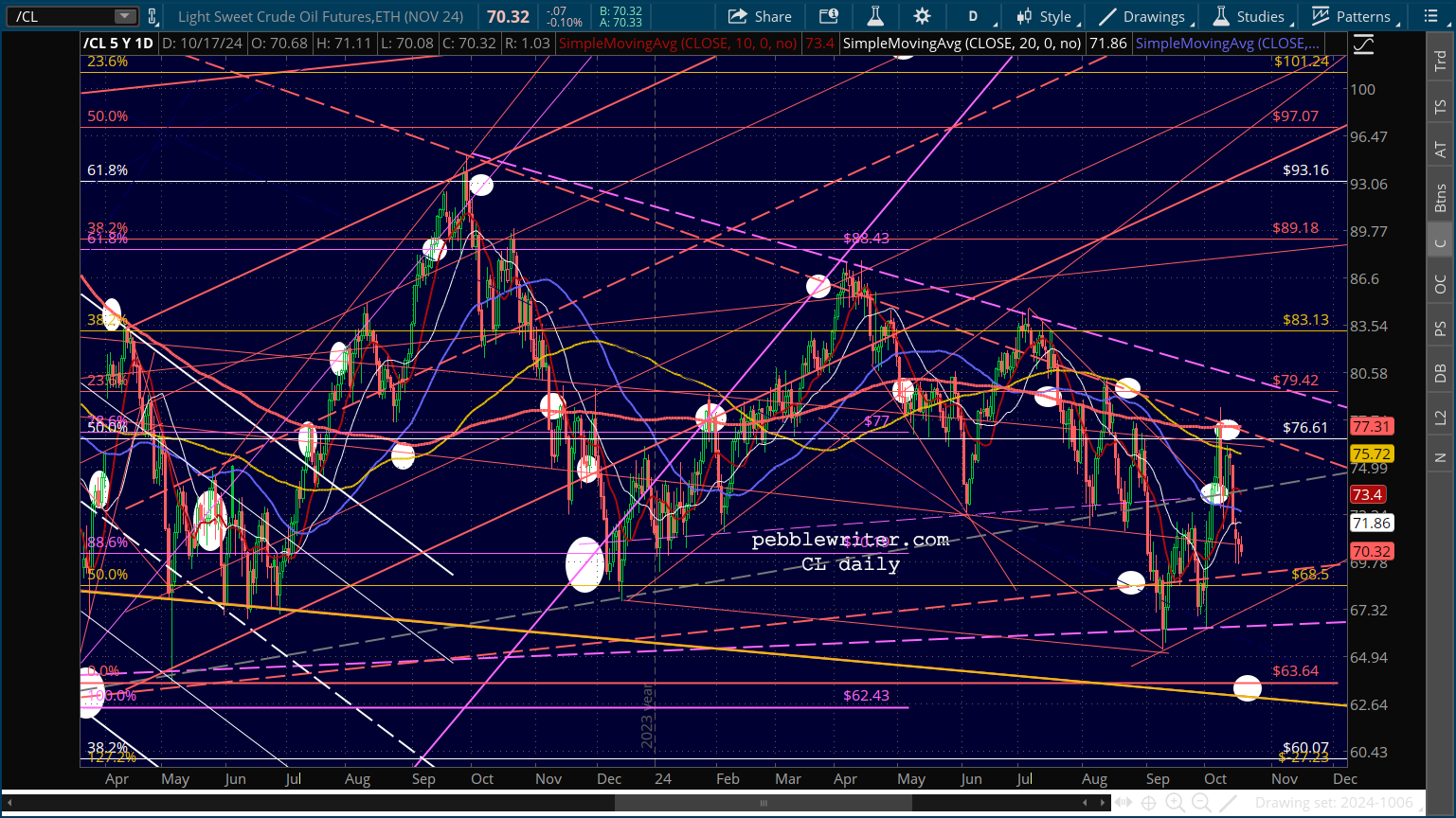Click the A: 70.33 ask quote
This screenshot has width=1456, height=818.
(x=620, y=22)
